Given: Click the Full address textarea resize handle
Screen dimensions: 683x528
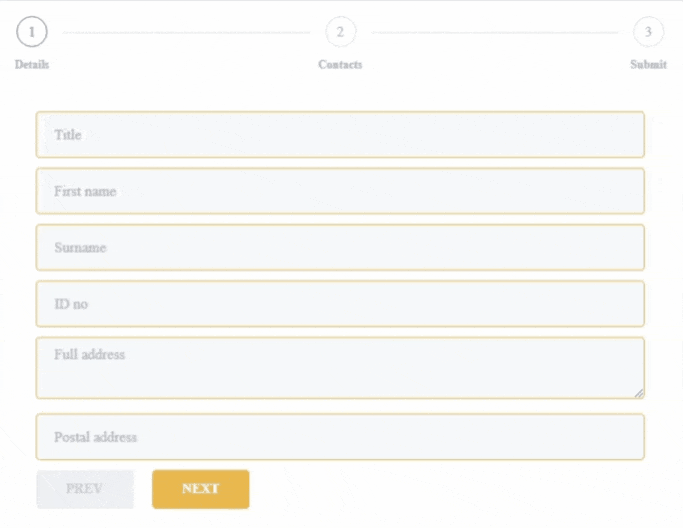Looking at the screenshot, I should 639,393.
